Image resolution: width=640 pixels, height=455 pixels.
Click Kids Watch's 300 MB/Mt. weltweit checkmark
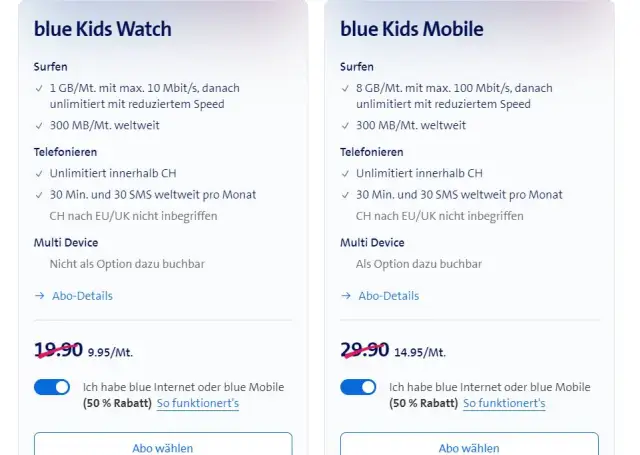39,125
